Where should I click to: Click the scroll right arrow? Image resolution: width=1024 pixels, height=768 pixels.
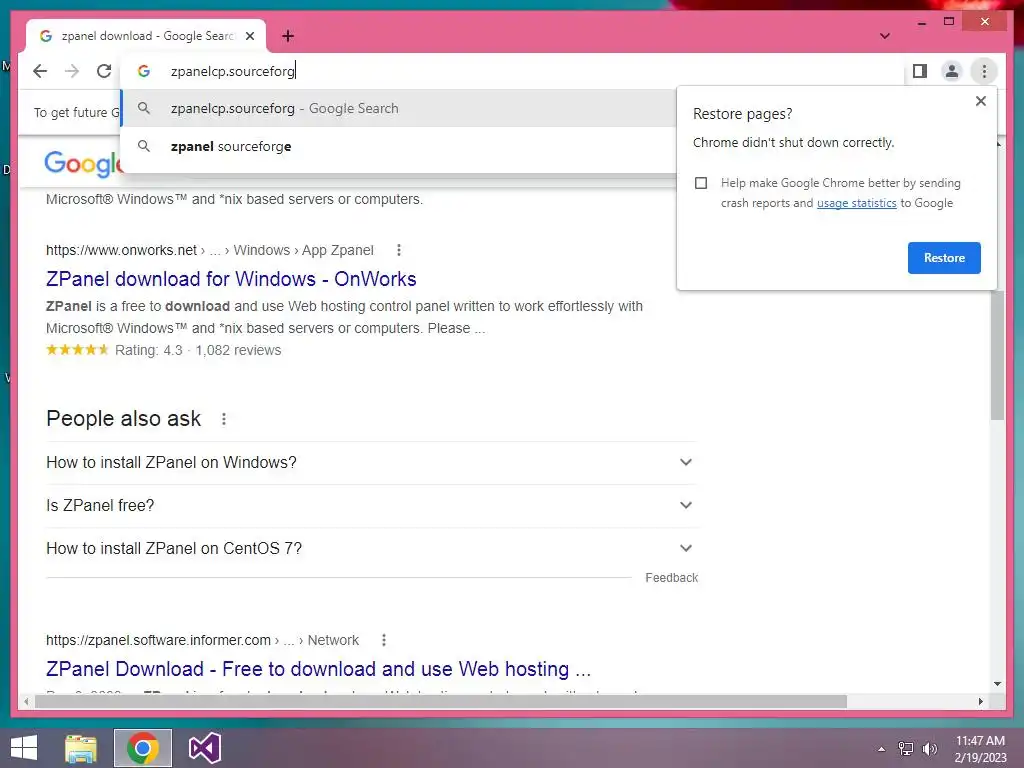(x=980, y=701)
